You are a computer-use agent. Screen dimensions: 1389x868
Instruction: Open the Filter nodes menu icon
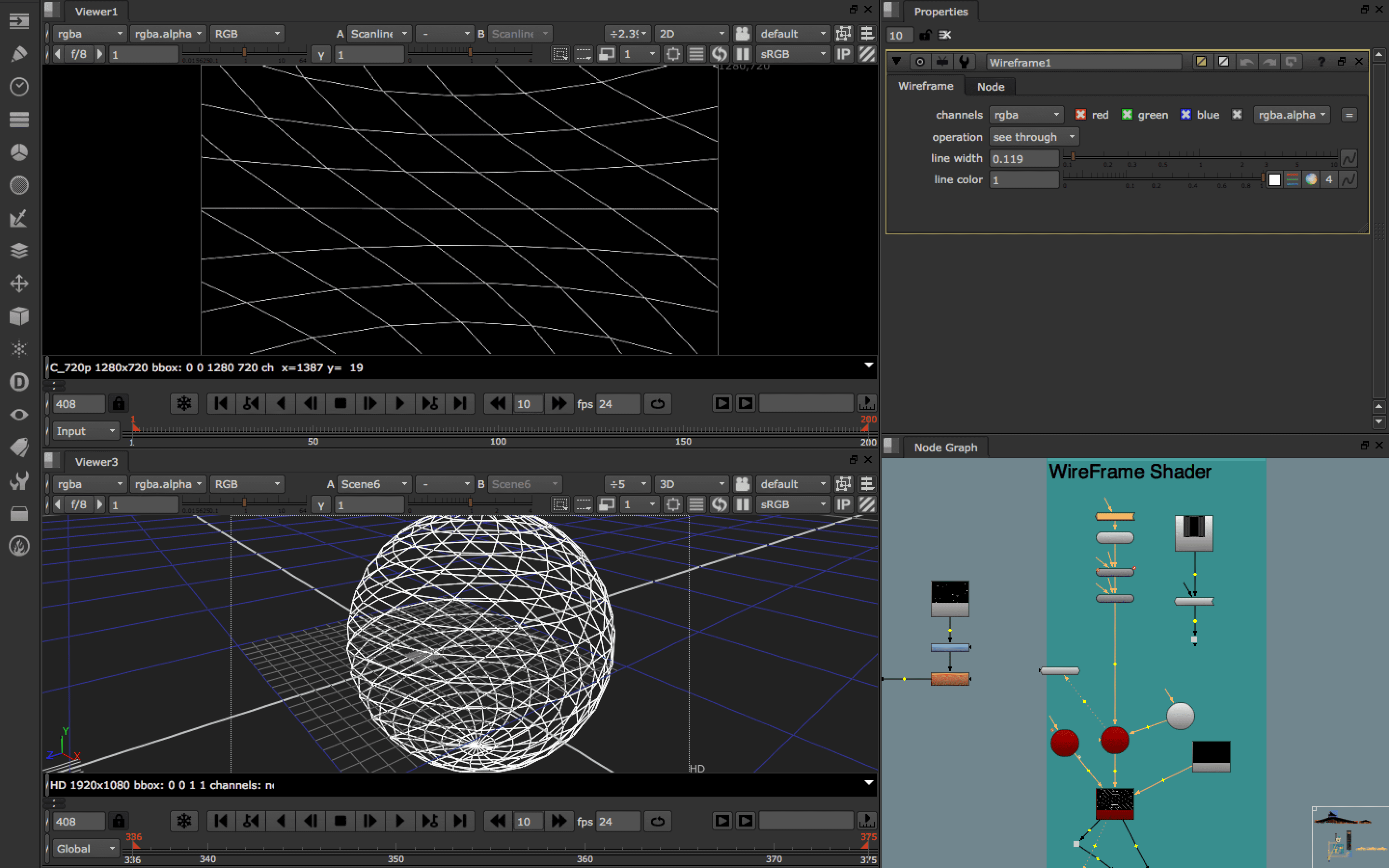[19, 185]
